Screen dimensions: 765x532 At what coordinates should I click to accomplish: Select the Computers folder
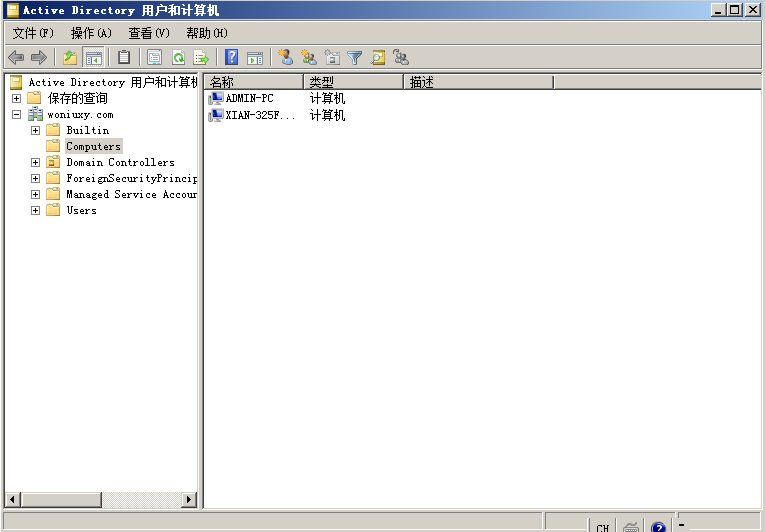click(94, 146)
